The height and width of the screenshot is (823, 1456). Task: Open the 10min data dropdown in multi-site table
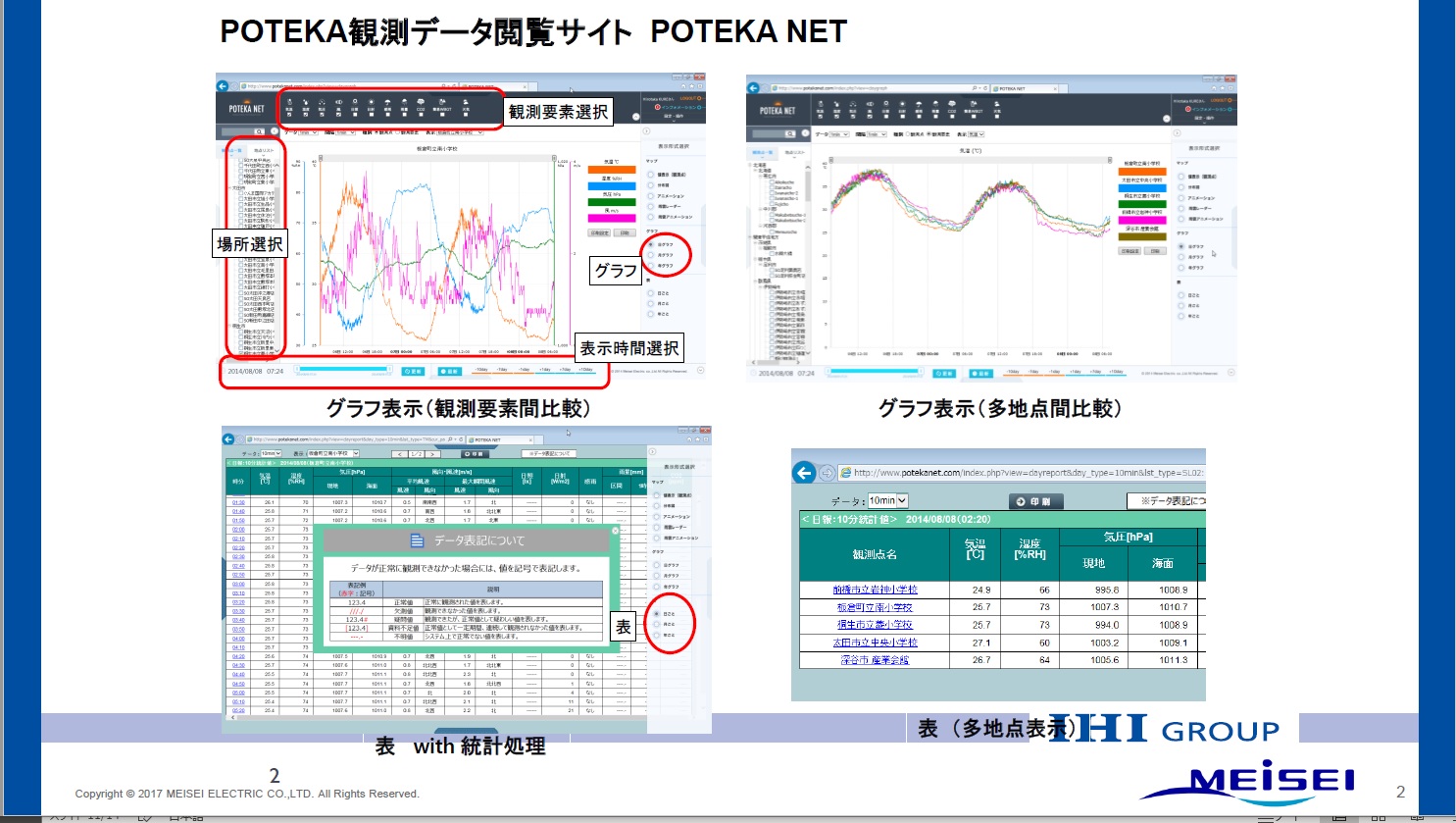coord(888,500)
